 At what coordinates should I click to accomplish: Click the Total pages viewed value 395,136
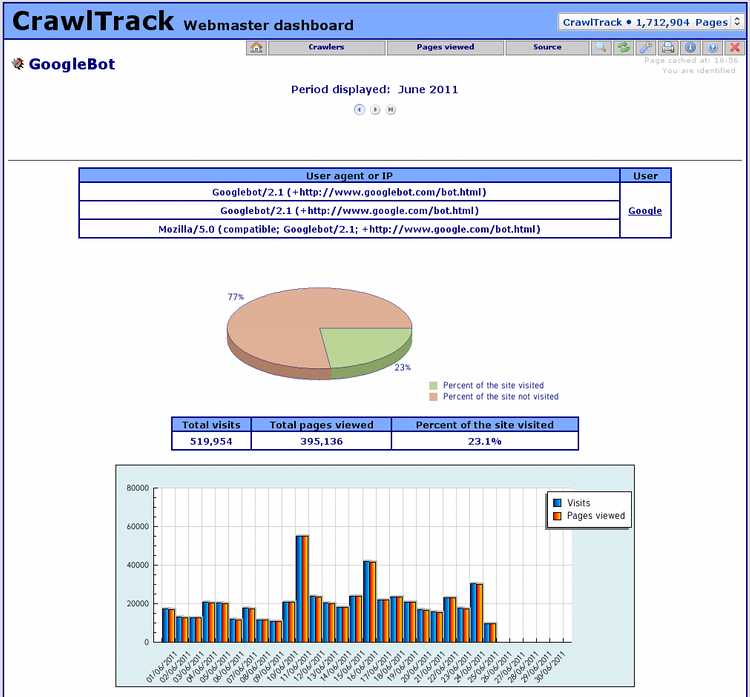321,442
